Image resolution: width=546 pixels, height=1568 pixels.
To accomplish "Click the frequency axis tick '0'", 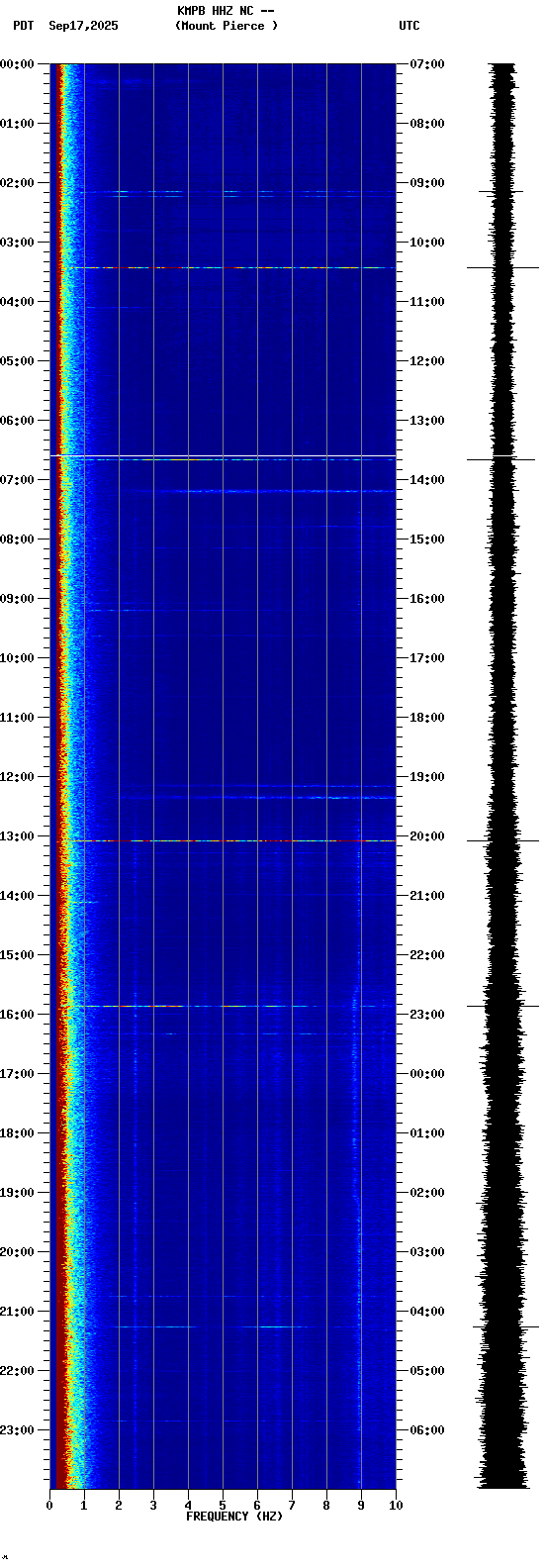I will pyautogui.click(x=49, y=1506).
